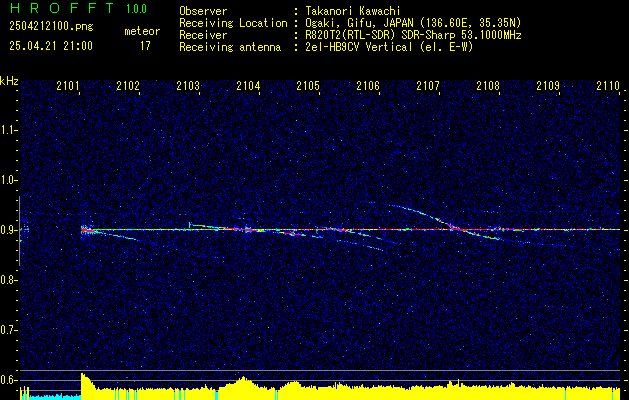Click the Observer field label
Image resolution: width=629 pixels, height=400 pixels.
(203, 11)
